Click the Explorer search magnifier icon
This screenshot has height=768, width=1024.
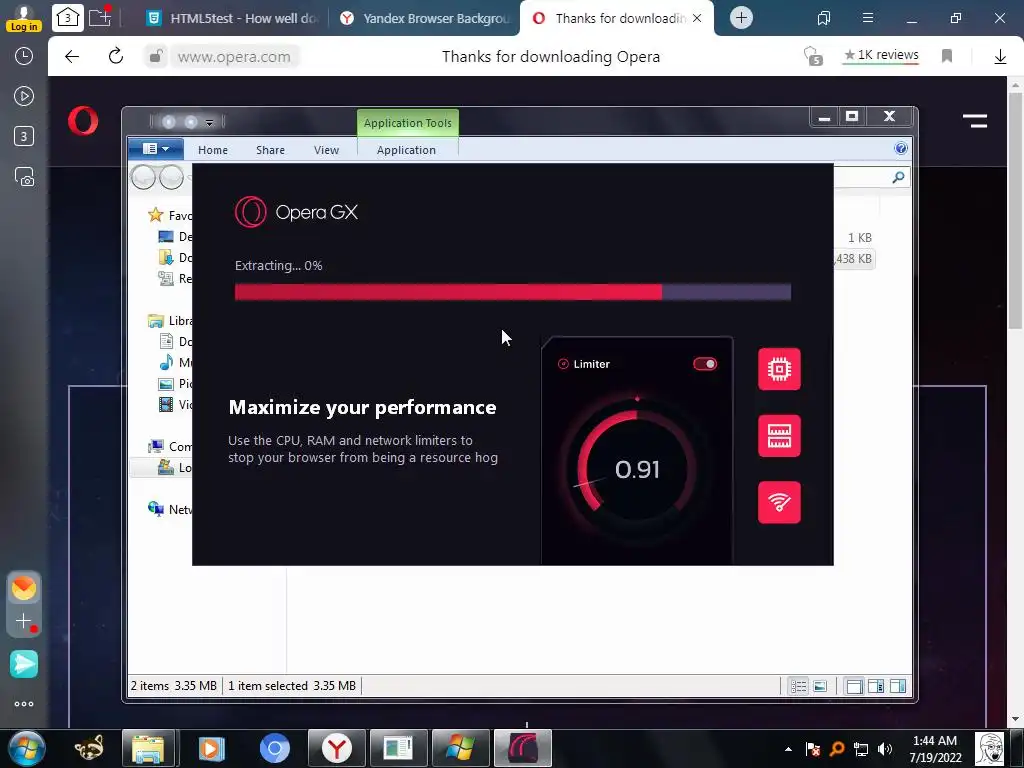point(899,177)
